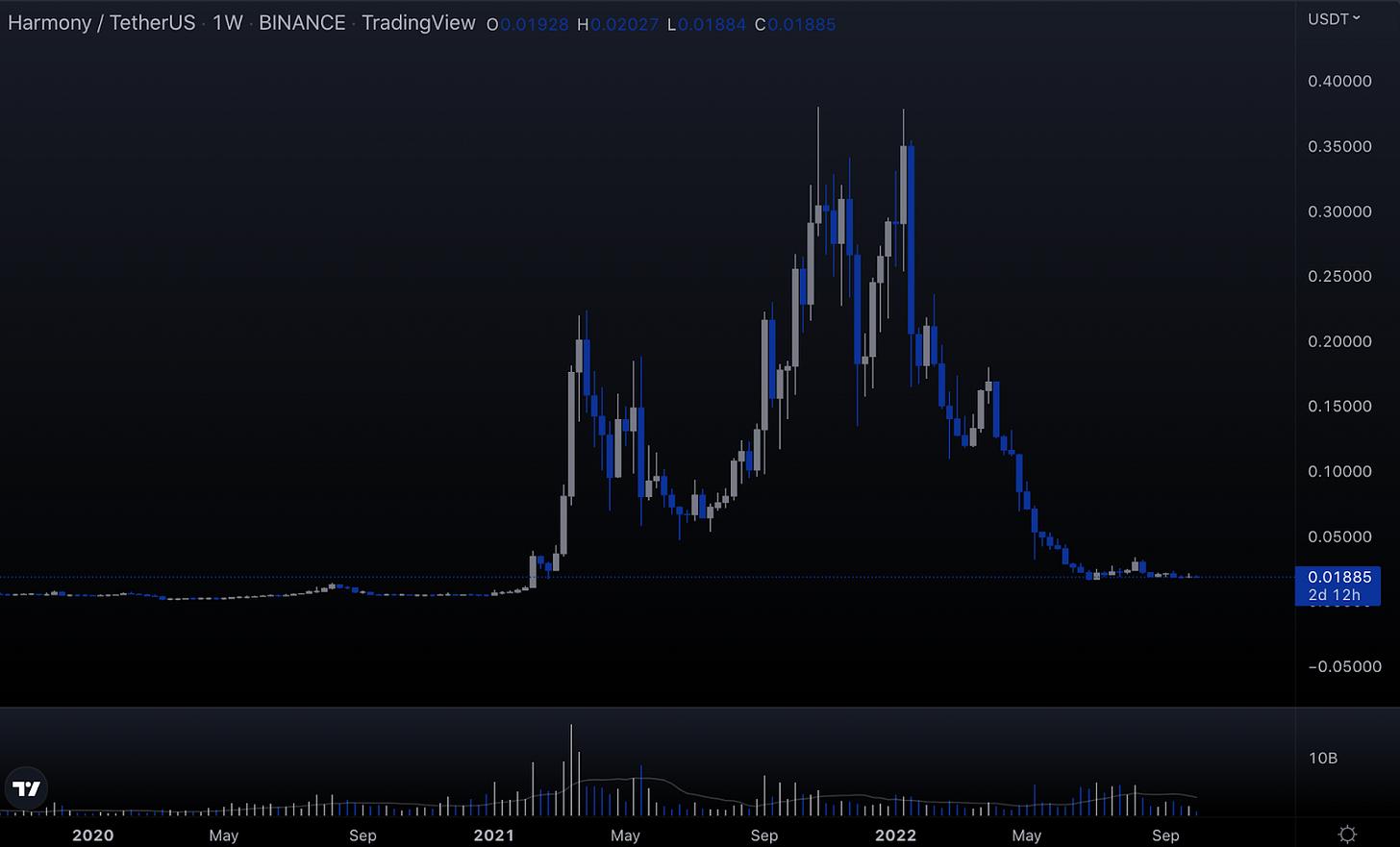Click the 2021 time axis label
The image size is (1400, 847).
494,835
